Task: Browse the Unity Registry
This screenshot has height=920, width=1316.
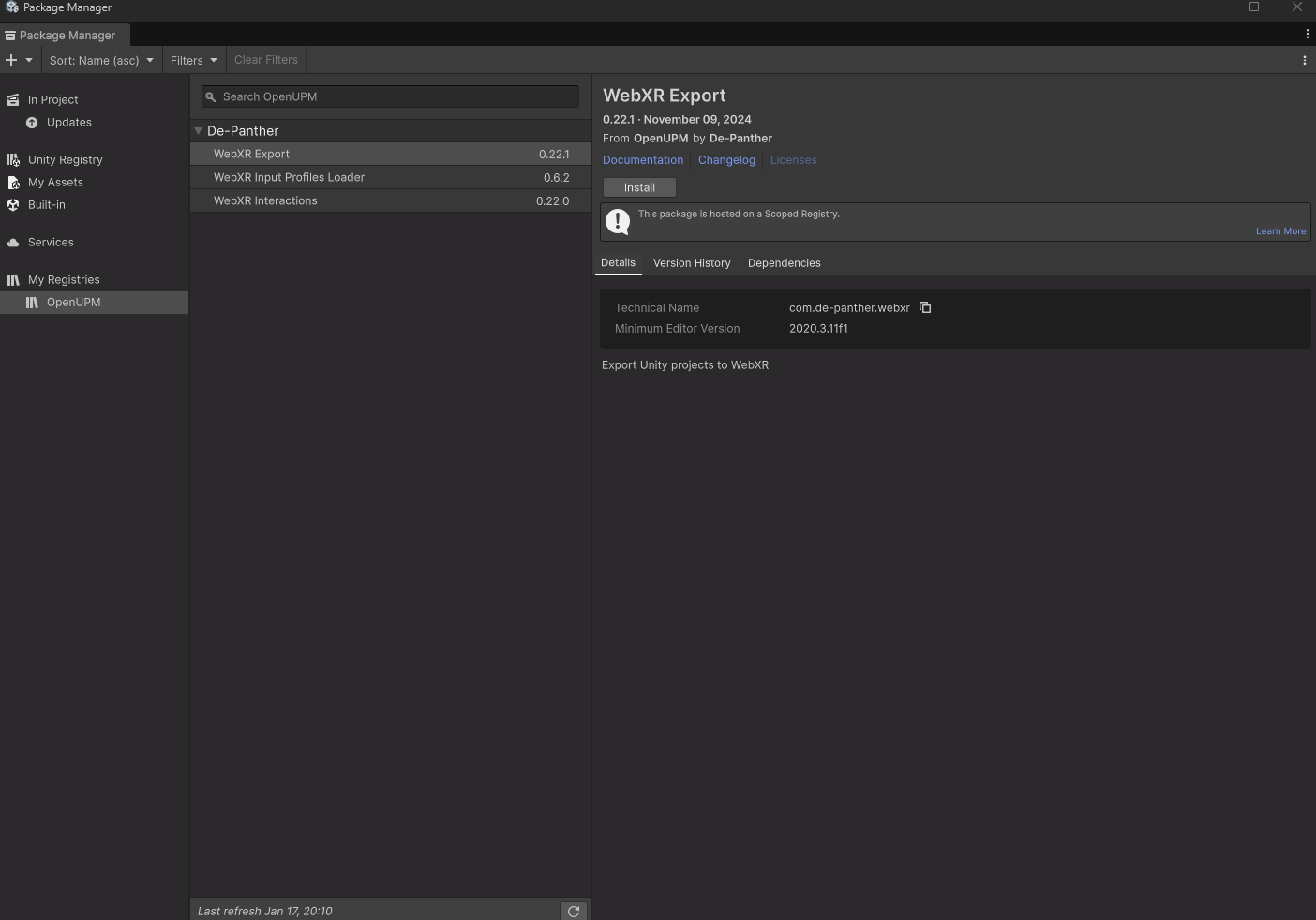Action: coord(65,159)
